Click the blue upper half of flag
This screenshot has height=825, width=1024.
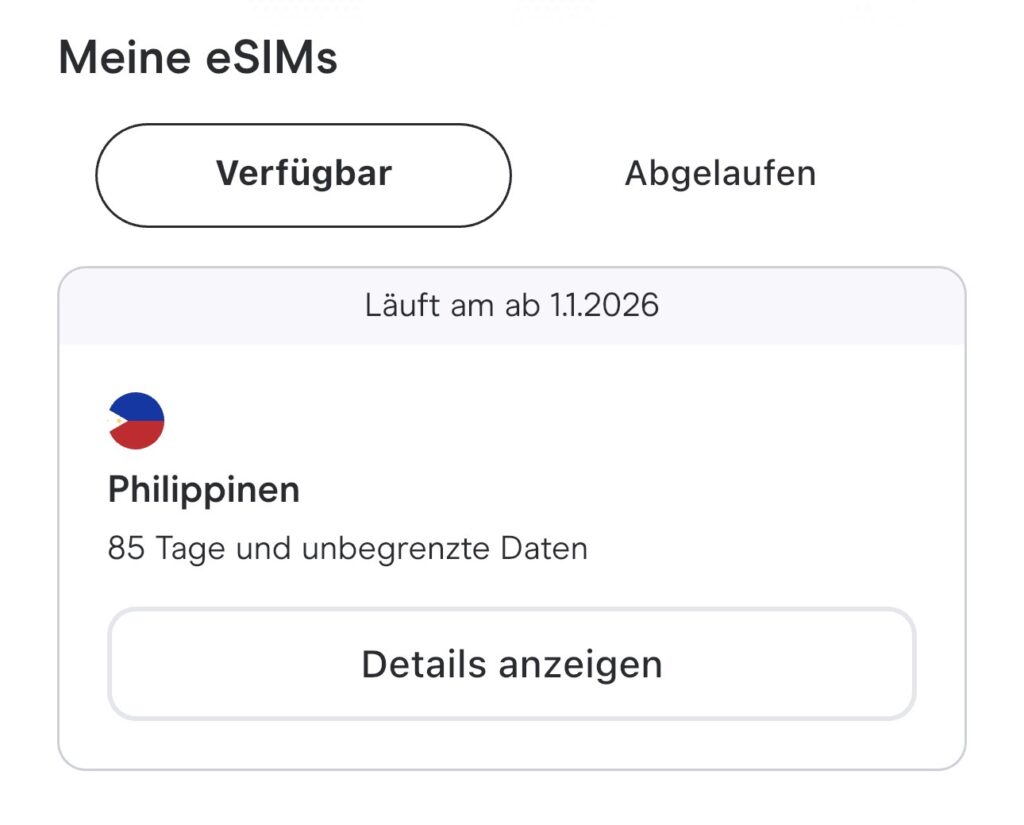tap(140, 407)
